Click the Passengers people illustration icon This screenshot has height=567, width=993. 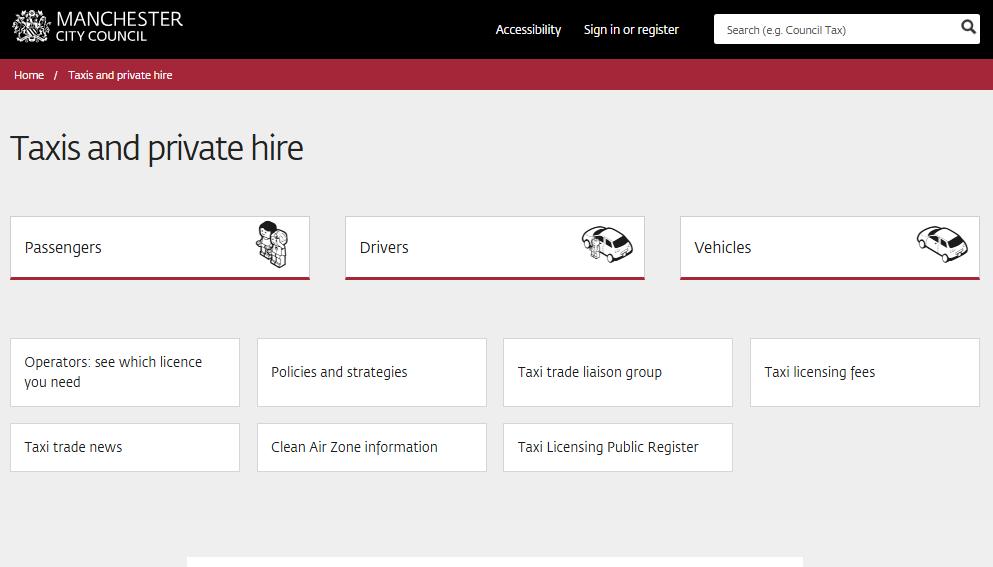tap(272, 245)
